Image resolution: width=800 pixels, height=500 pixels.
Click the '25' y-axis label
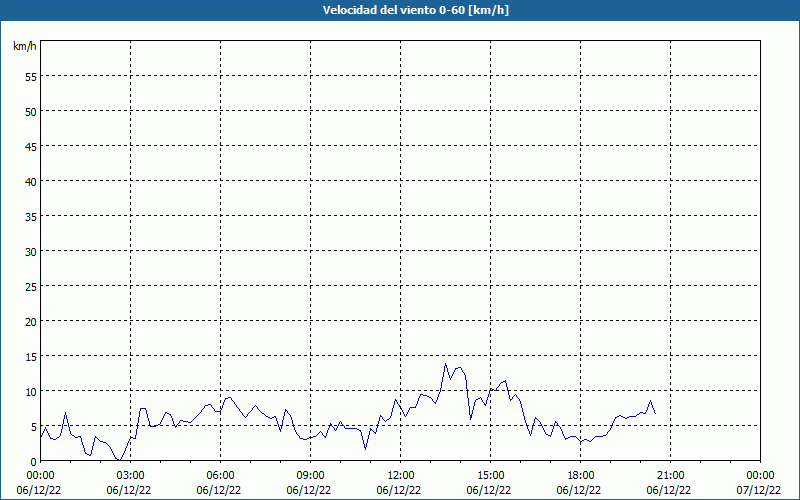click(x=31, y=286)
